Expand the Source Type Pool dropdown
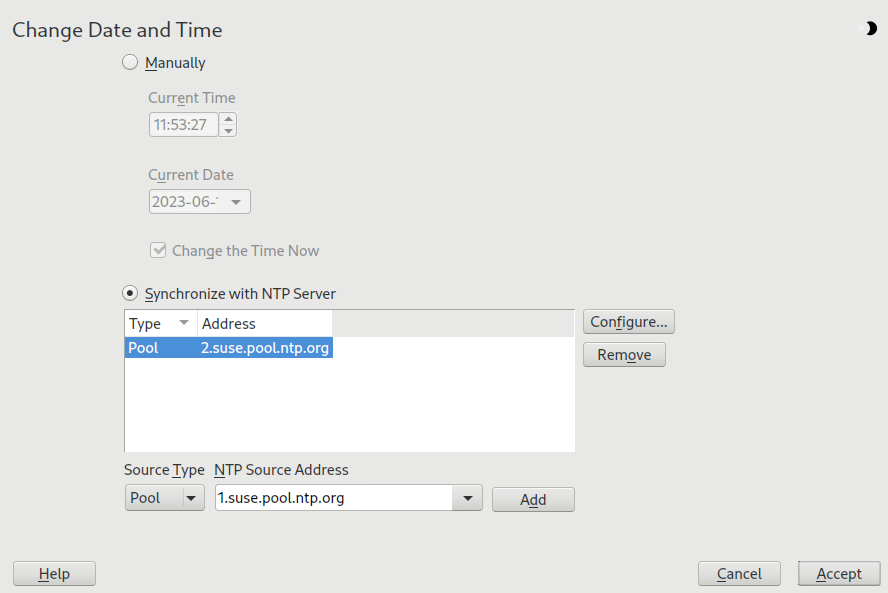Viewport: 888px width, 593px height. pyautogui.click(x=193, y=498)
